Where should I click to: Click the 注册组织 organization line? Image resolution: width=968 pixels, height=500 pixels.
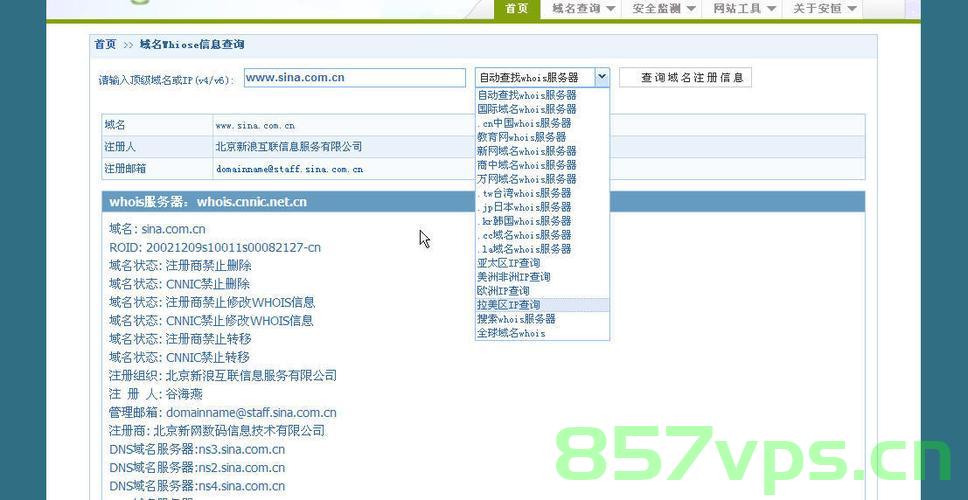[x=223, y=376]
